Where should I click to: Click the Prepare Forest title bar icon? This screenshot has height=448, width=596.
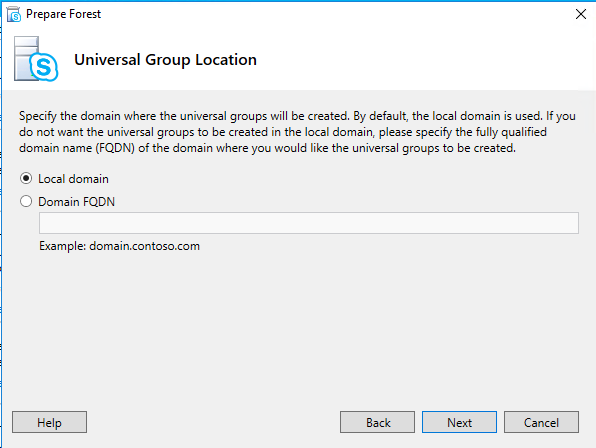coord(14,14)
